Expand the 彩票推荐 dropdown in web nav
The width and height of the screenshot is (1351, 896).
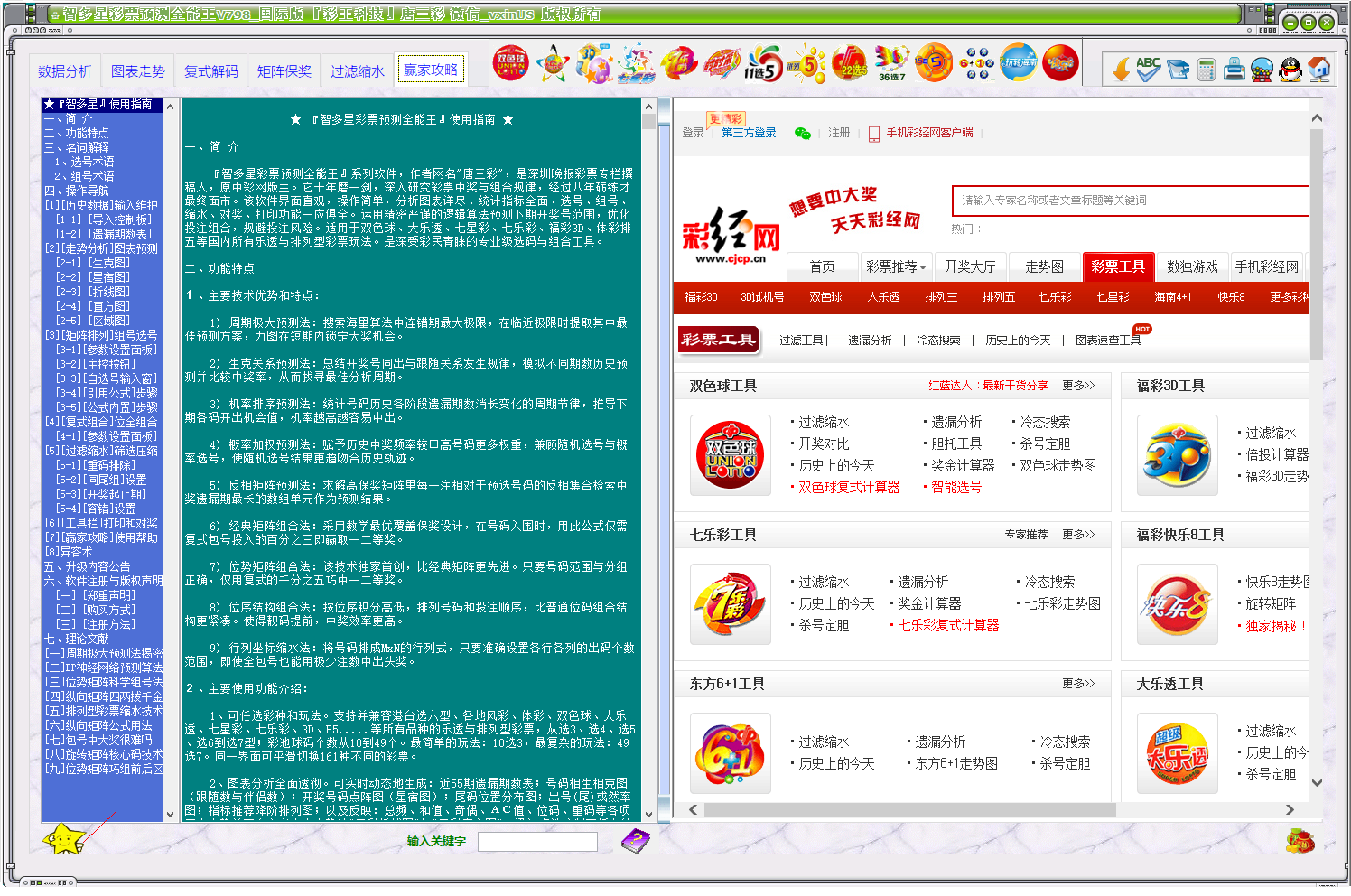pyautogui.click(x=896, y=266)
